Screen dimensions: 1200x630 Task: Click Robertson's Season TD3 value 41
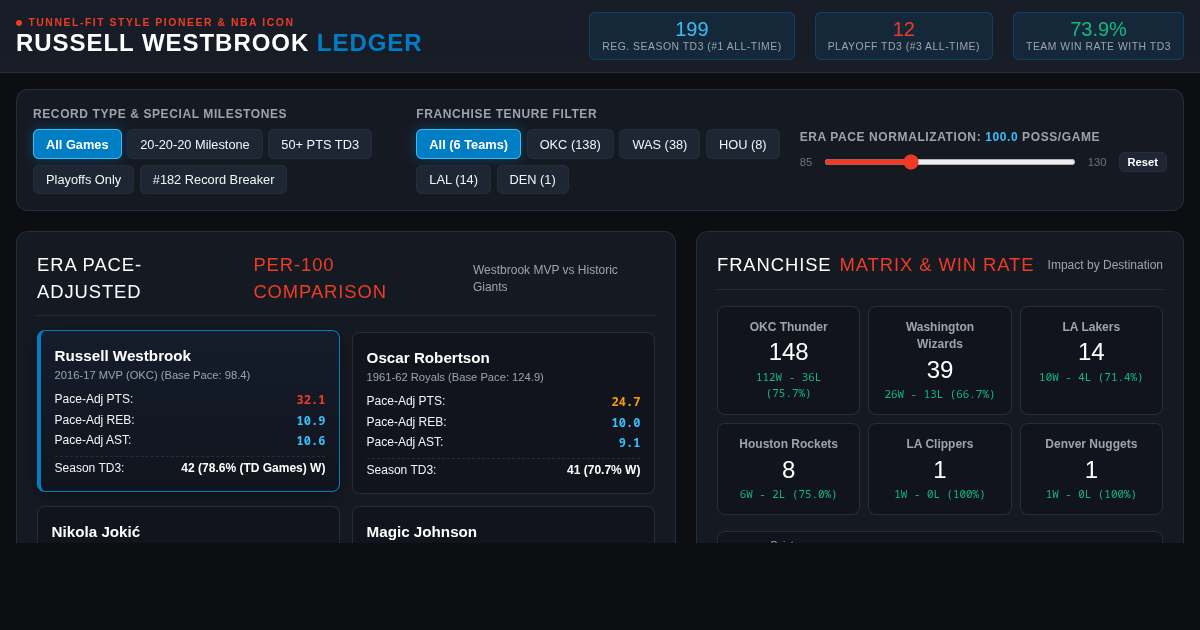[604, 470]
